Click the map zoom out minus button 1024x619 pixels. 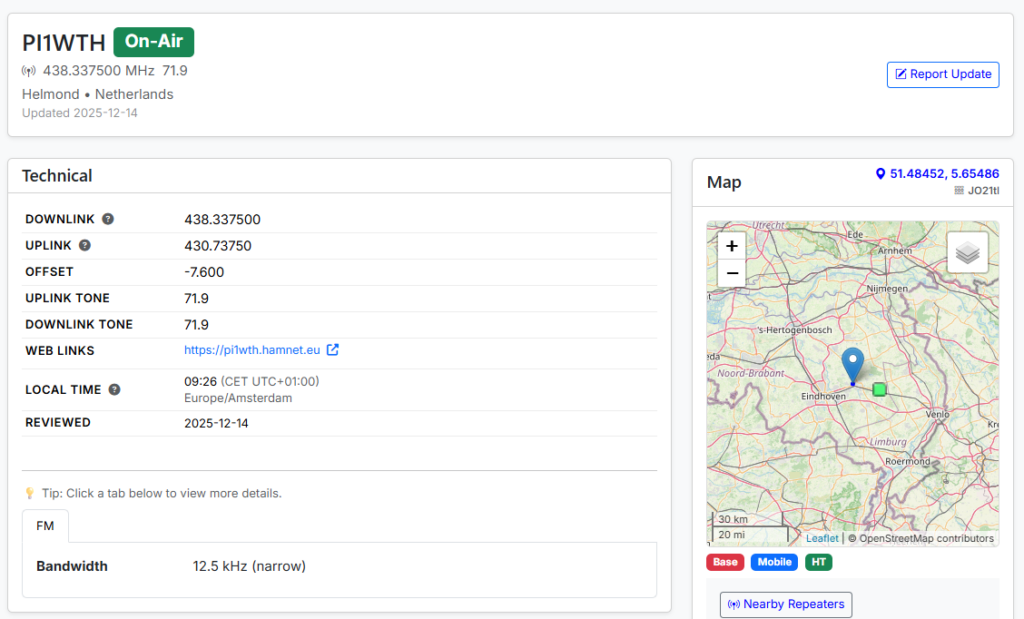pyautogui.click(x=732, y=273)
